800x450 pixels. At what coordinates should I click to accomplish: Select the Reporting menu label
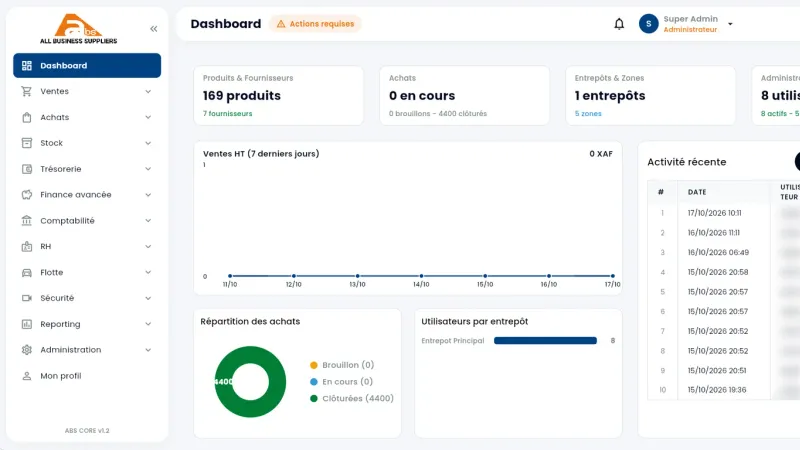tap(60, 324)
